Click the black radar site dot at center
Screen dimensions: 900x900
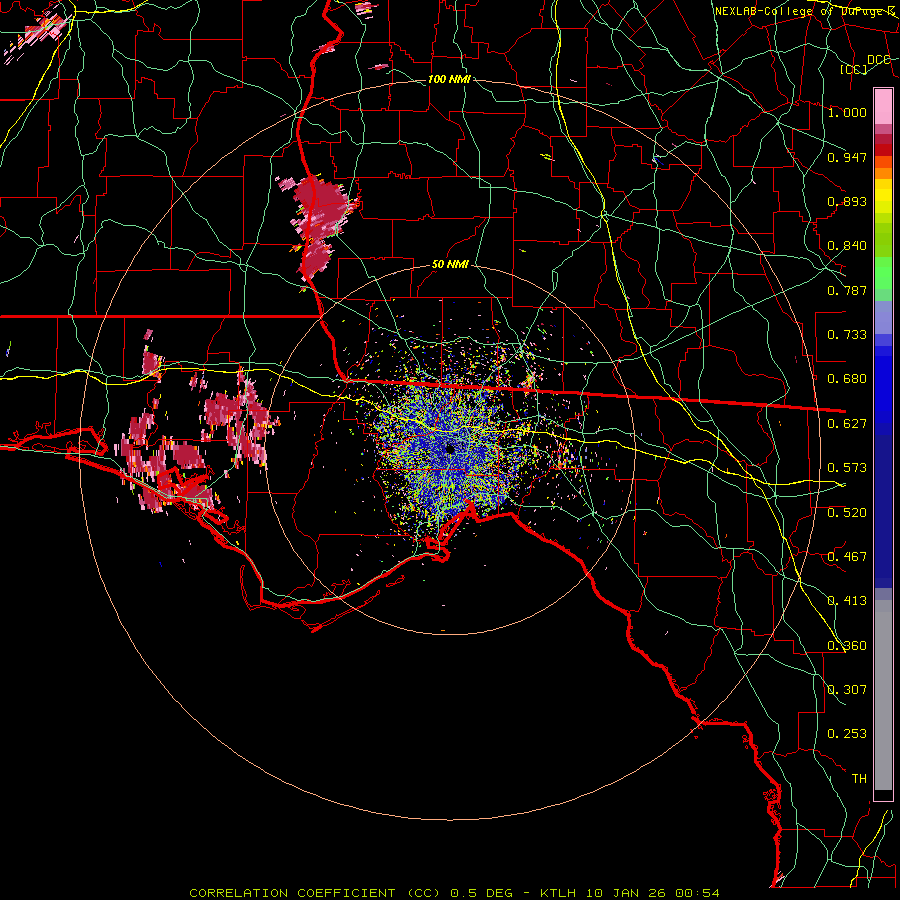[x=450, y=449]
